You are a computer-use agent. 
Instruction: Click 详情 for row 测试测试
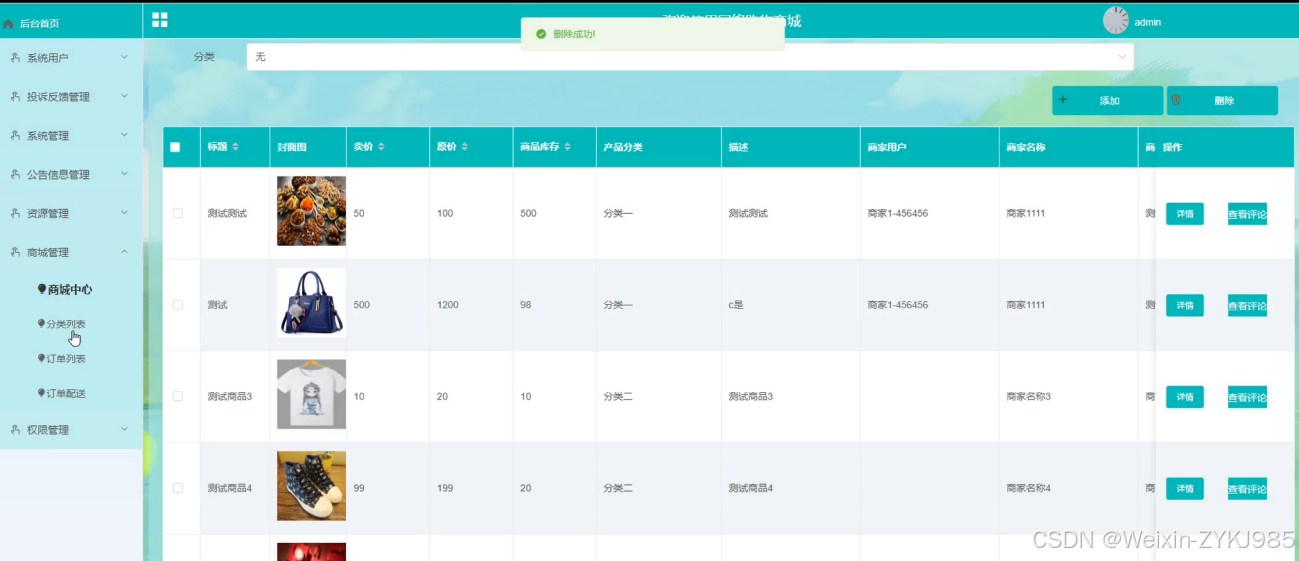pyautogui.click(x=1185, y=214)
